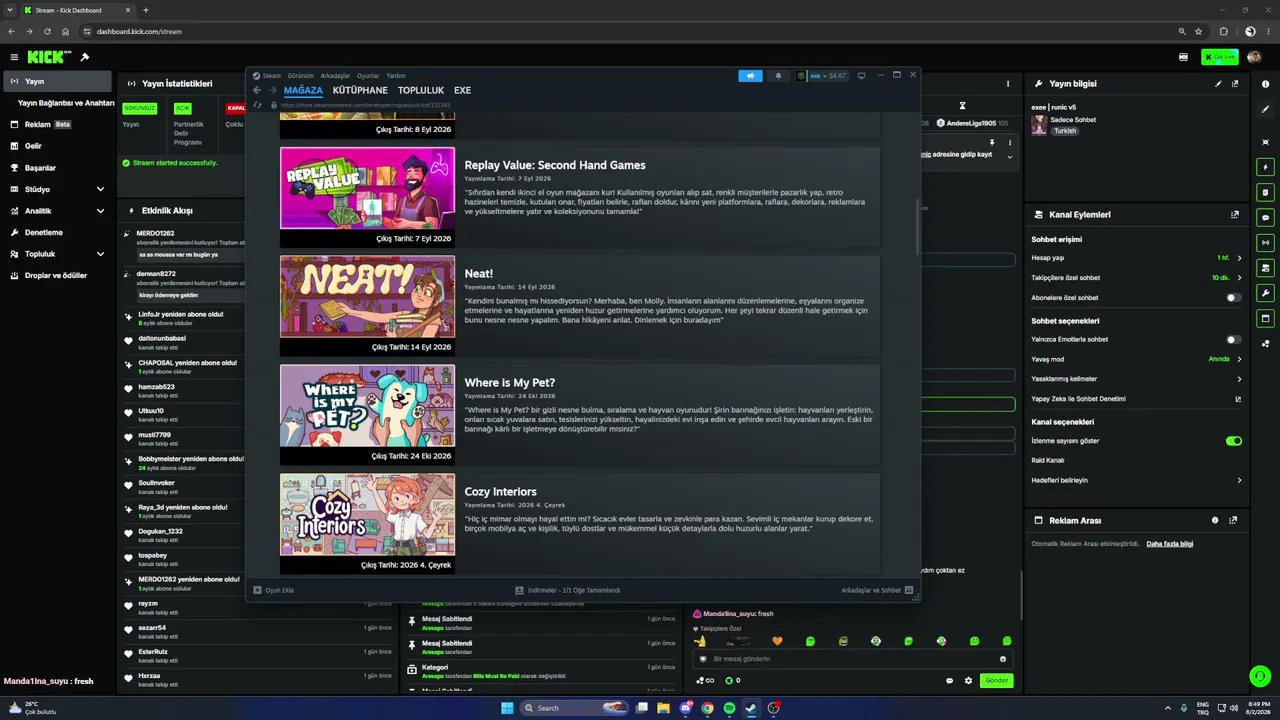This screenshot has width=1280, height=720.
Task: Click Replay Value: Second Hand Games title
Action: pyautogui.click(x=555, y=165)
